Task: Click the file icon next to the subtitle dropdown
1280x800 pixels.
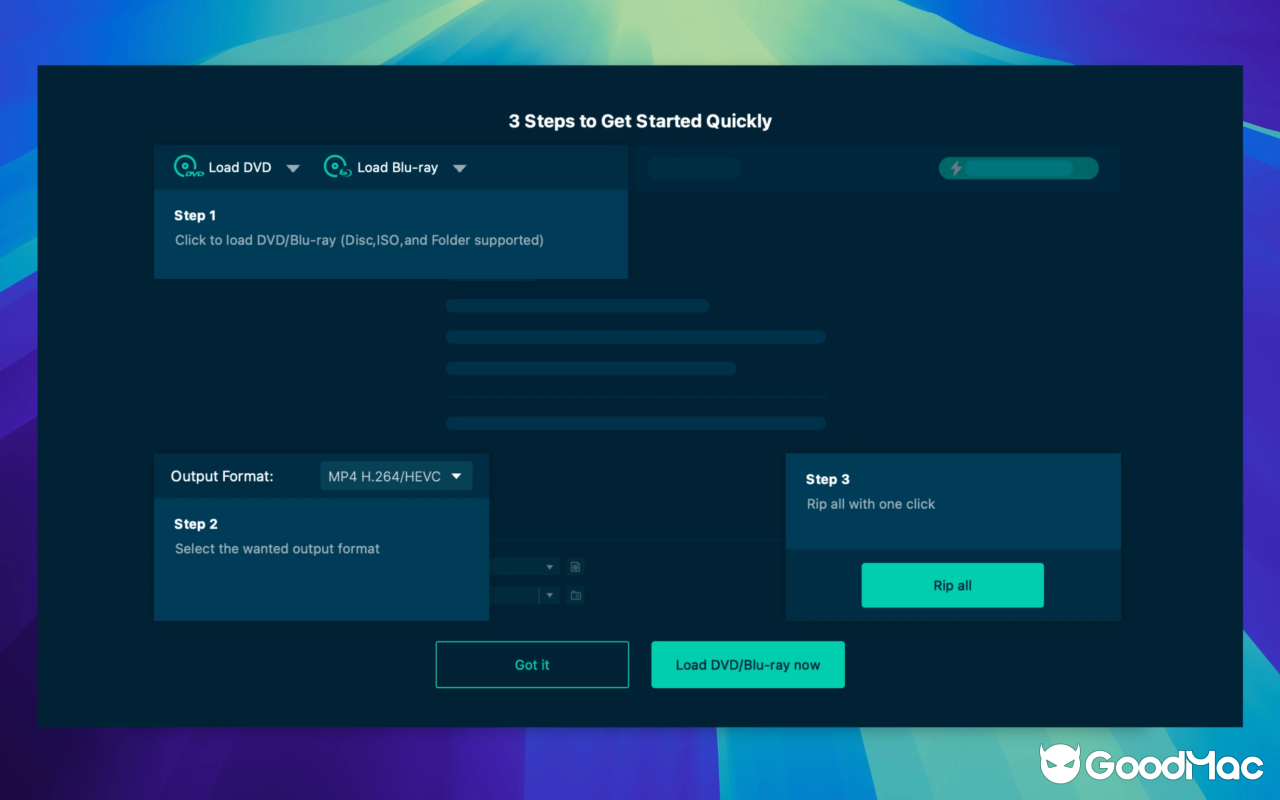Action: click(x=576, y=566)
